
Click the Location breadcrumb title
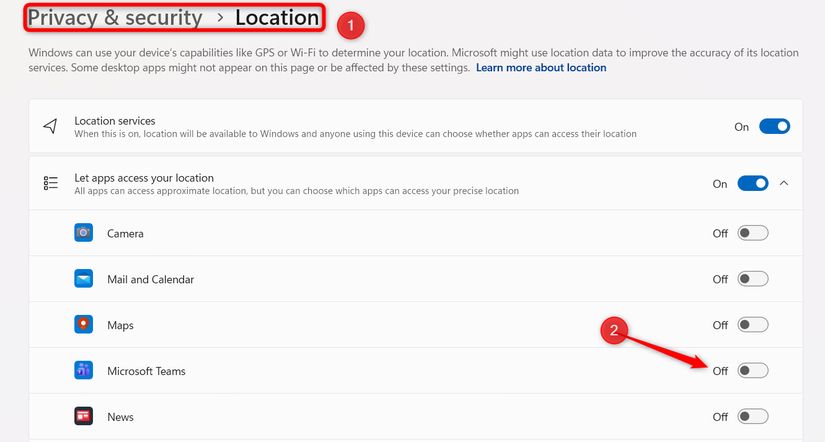tap(276, 18)
